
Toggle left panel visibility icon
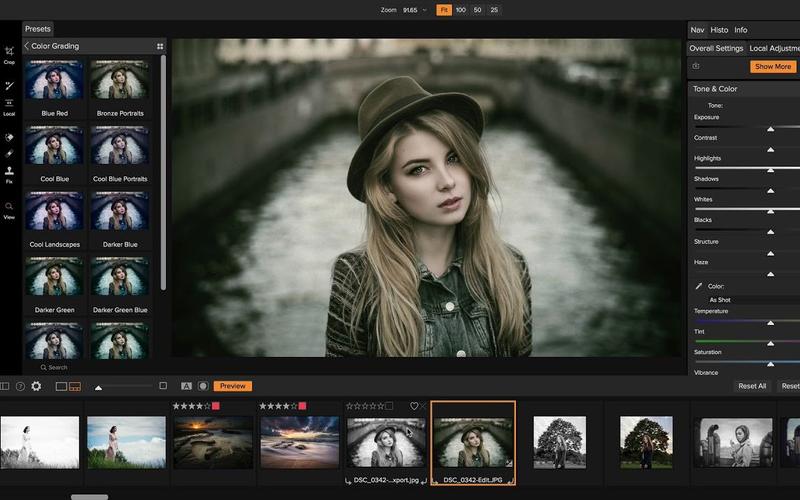point(5,386)
